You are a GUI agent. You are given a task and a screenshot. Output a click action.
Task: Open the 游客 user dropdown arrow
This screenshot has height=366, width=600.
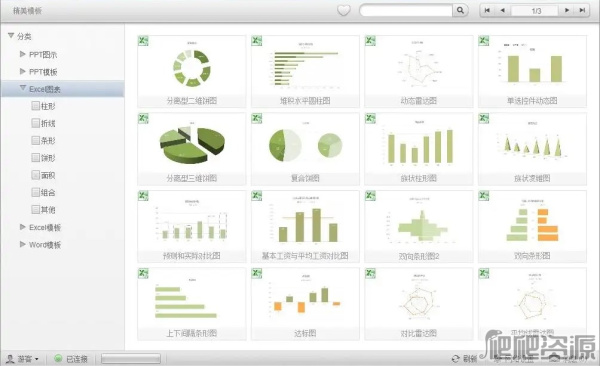coord(37,359)
